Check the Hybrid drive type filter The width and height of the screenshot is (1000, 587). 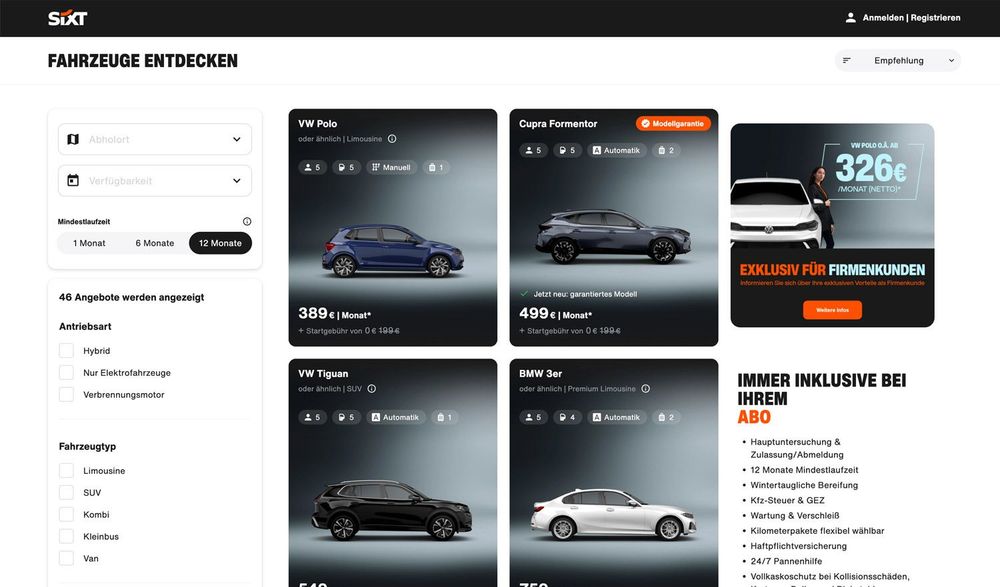click(66, 350)
